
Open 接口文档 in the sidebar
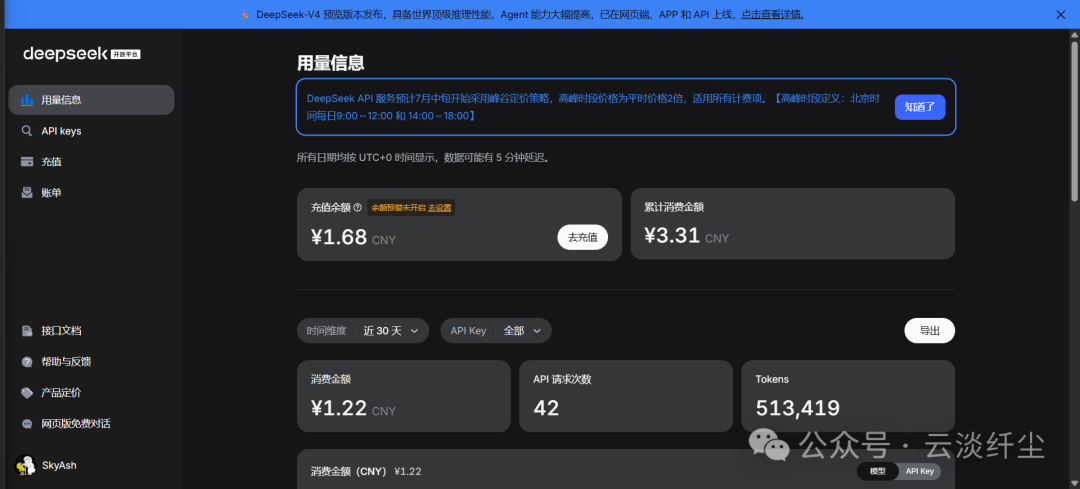91,331
